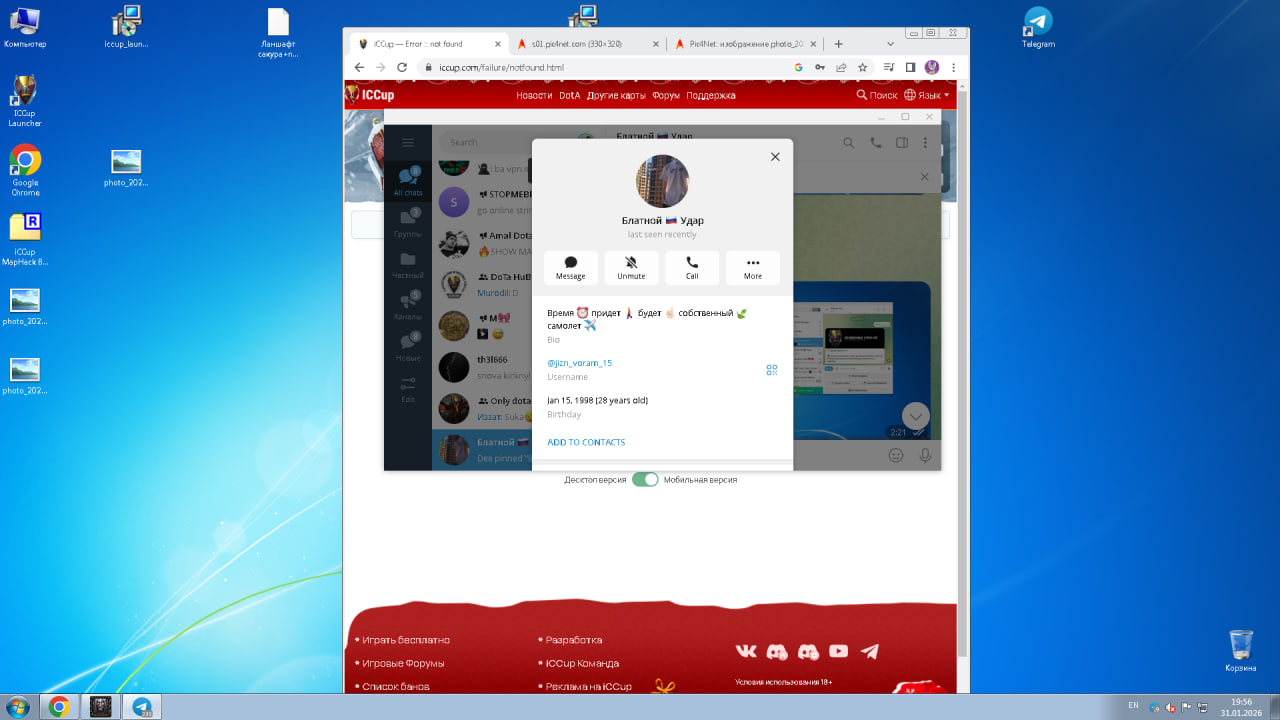Open the Группы chat folder

(x=408, y=223)
